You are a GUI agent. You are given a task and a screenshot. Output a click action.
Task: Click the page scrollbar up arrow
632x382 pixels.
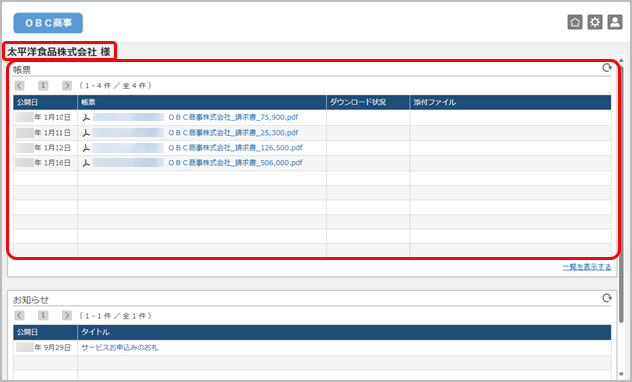[621, 60]
